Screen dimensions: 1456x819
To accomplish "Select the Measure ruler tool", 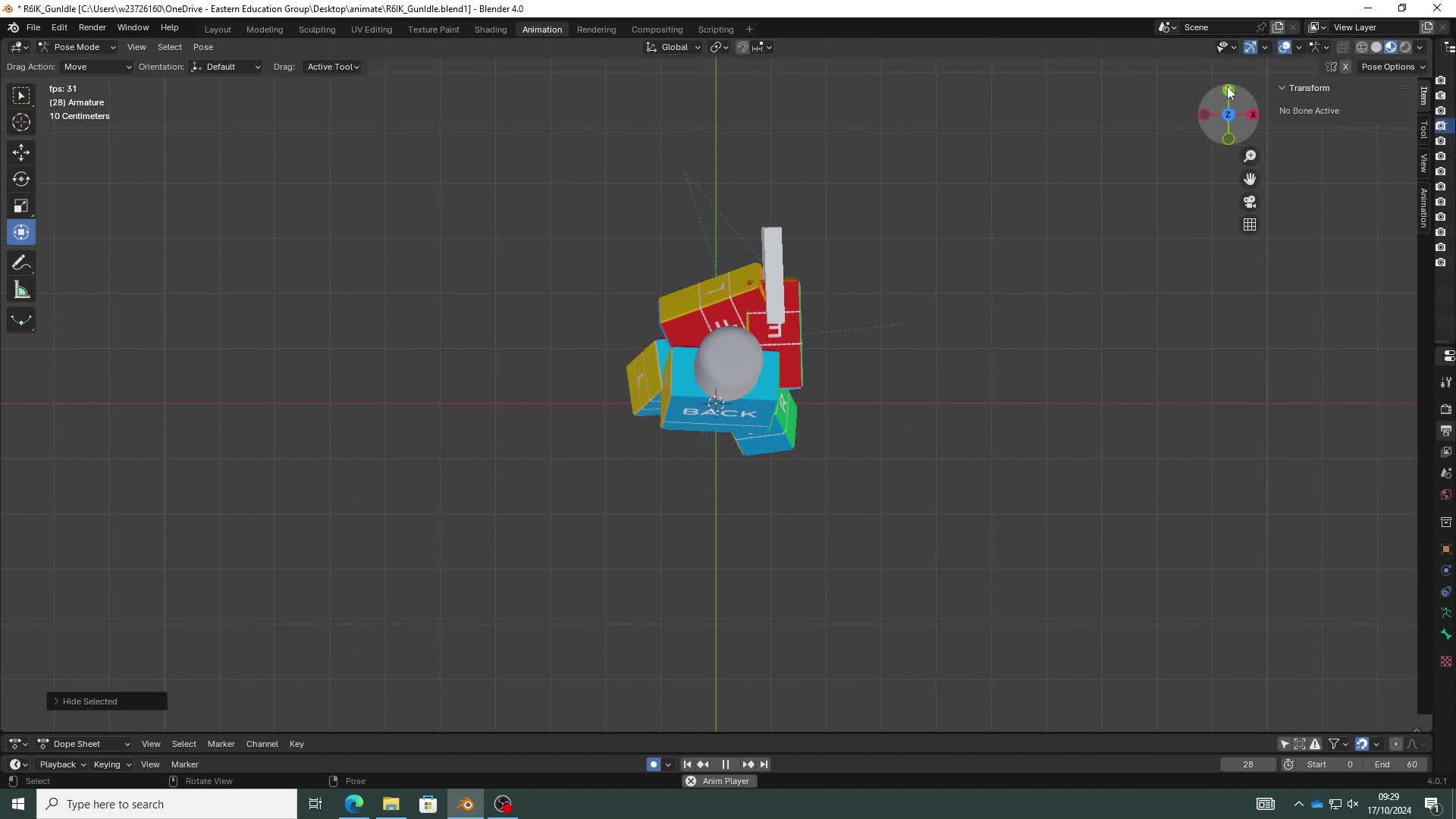I will (x=21, y=290).
